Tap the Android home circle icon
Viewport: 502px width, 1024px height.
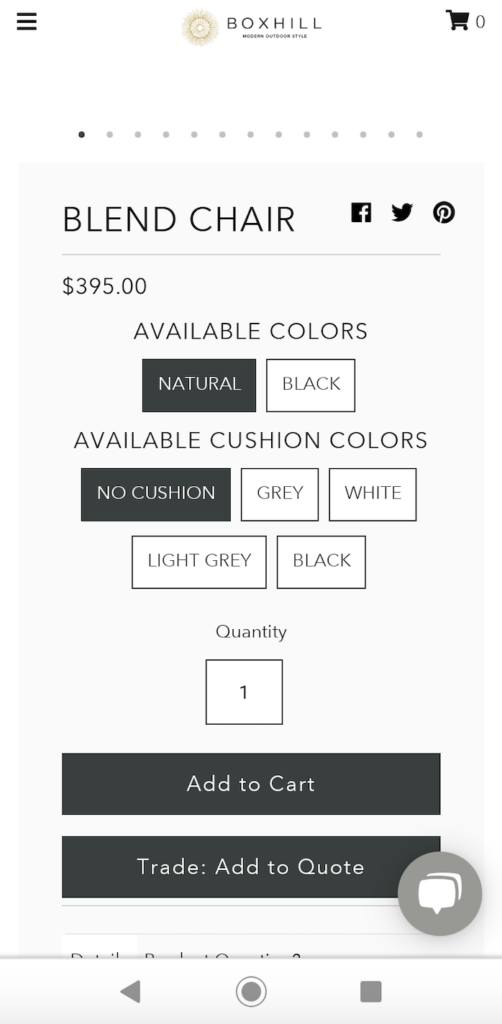[251, 991]
